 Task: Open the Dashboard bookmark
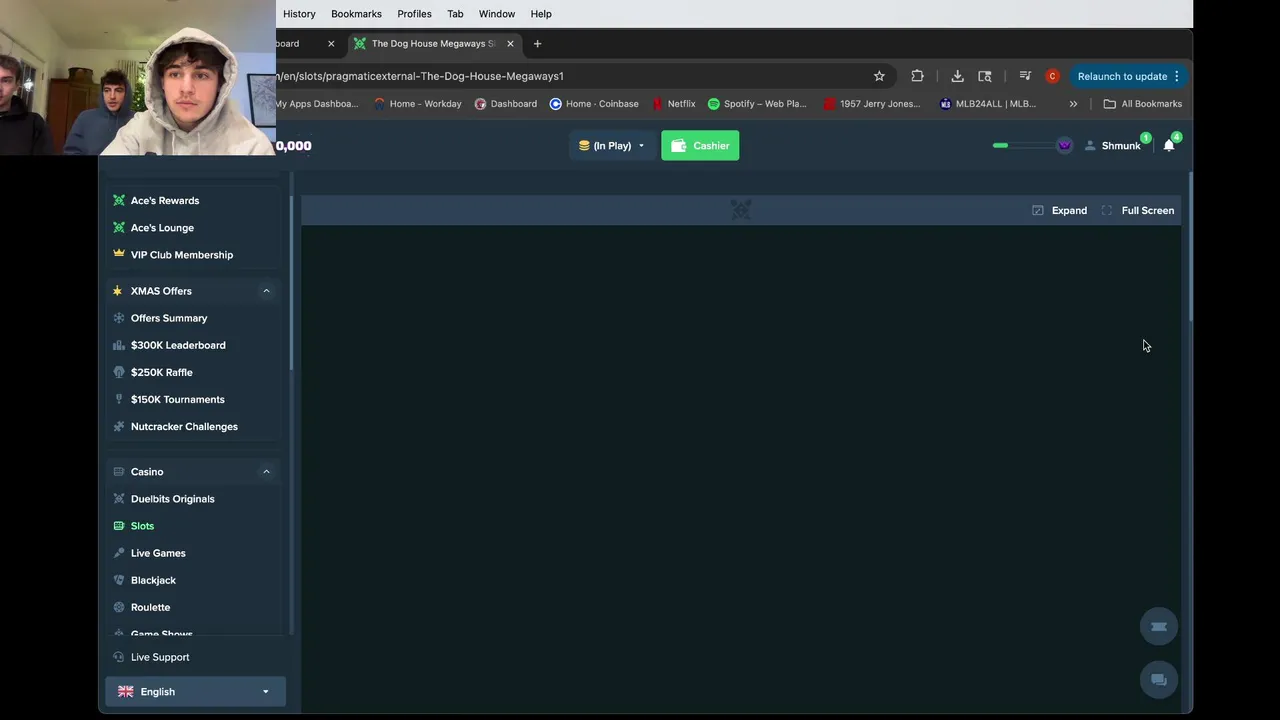point(506,104)
